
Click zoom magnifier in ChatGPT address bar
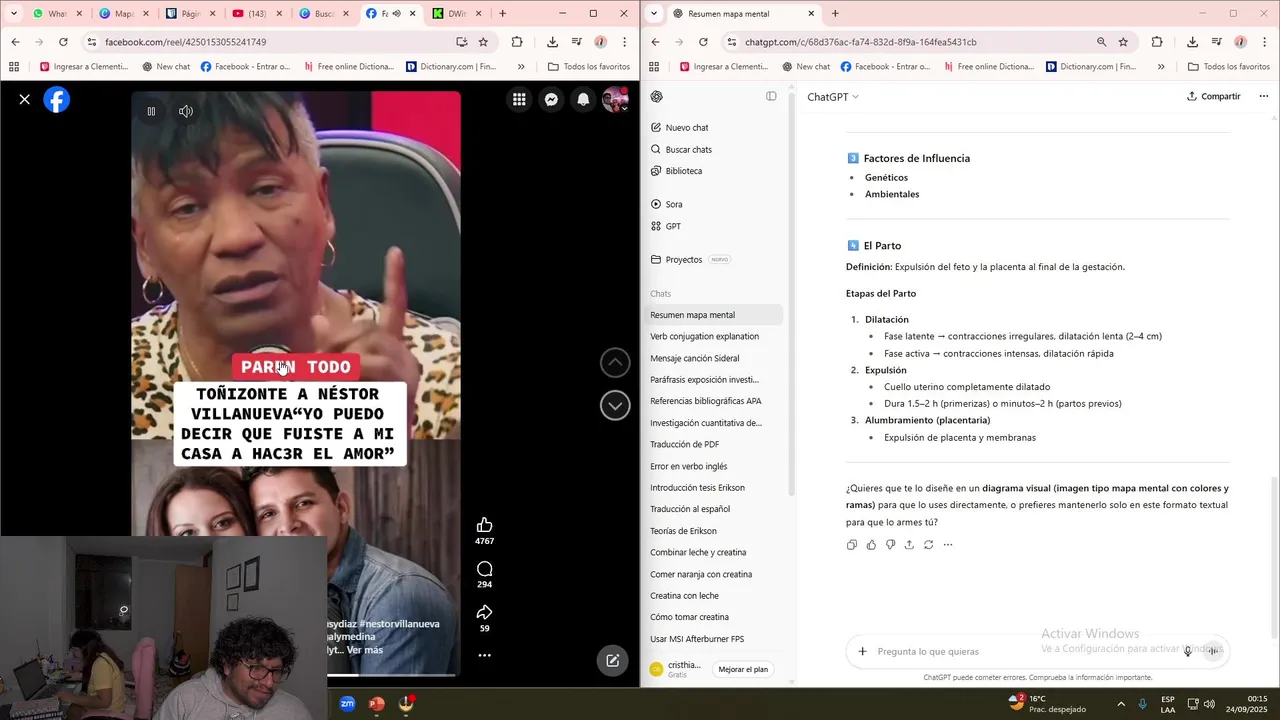tap(1101, 42)
